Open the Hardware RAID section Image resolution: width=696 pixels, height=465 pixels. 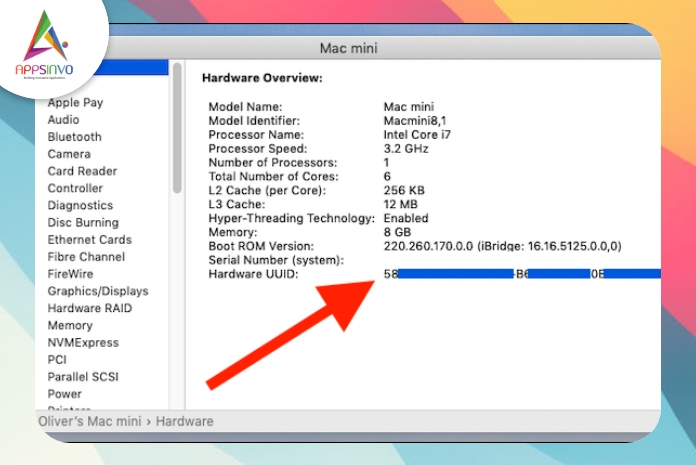(x=90, y=308)
